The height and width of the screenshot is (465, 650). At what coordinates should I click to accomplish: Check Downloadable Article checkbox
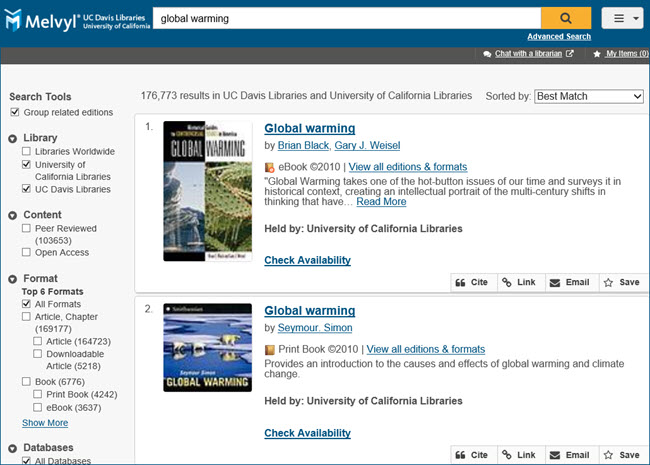click(x=37, y=354)
